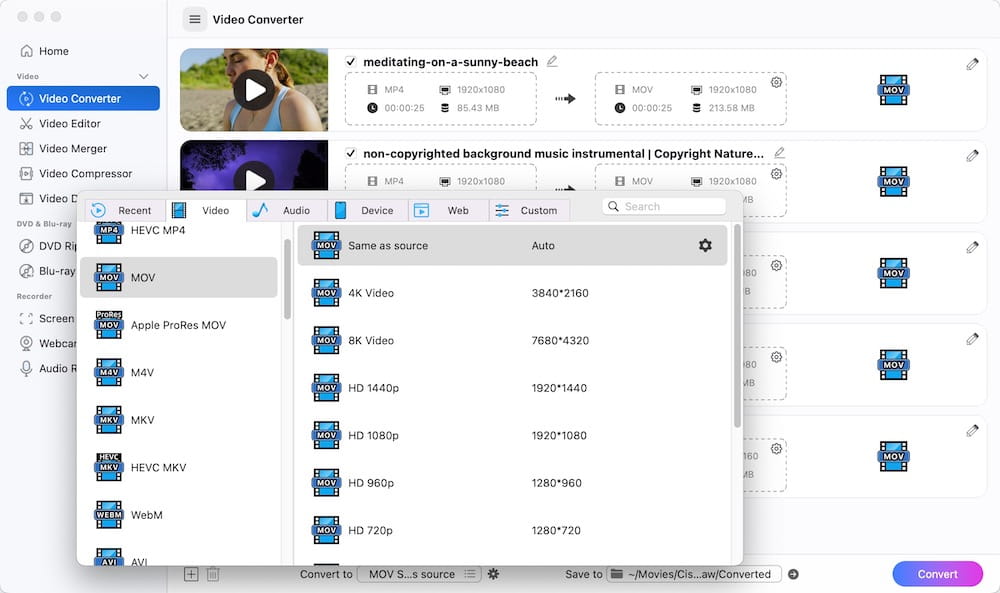Rename meditating-on-a-sunny-beach with its pencil icon
The width and height of the screenshot is (1000, 593).
(x=552, y=61)
